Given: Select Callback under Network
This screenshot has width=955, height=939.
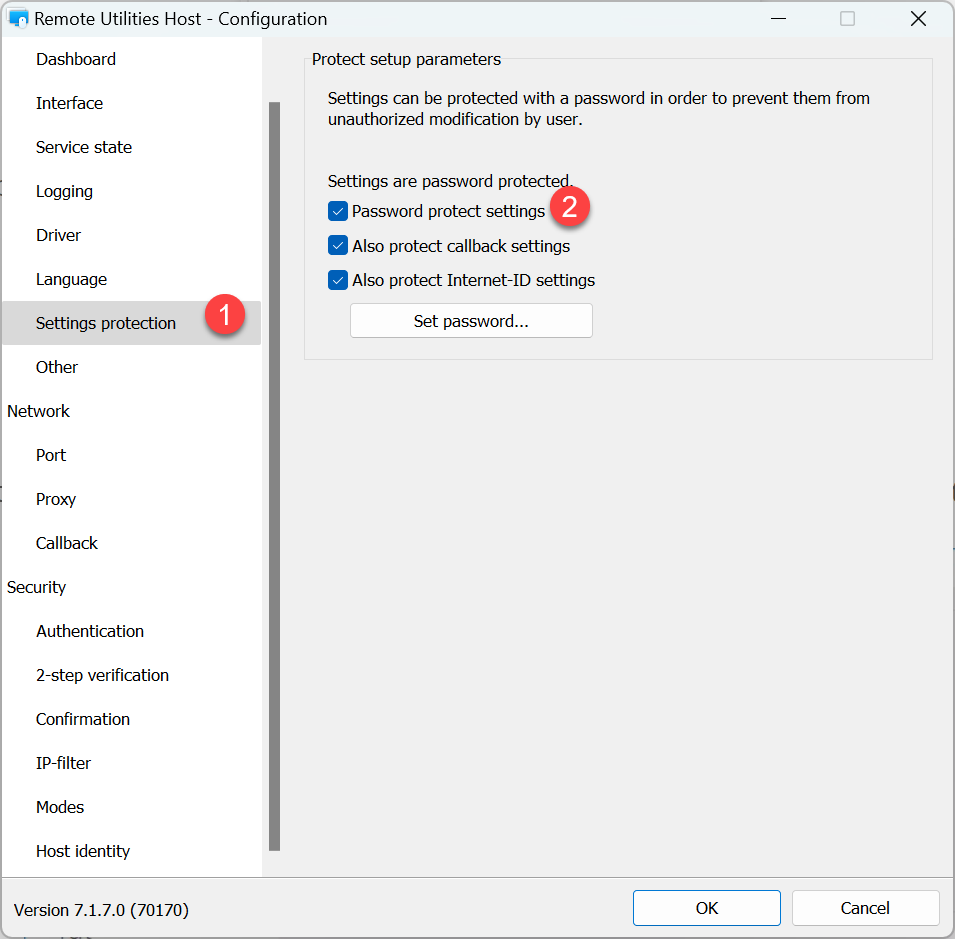Looking at the screenshot, I should (67, 543).
